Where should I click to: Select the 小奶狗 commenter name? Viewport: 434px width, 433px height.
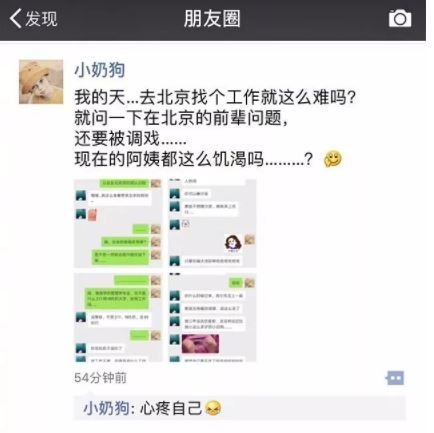(106, 408)
